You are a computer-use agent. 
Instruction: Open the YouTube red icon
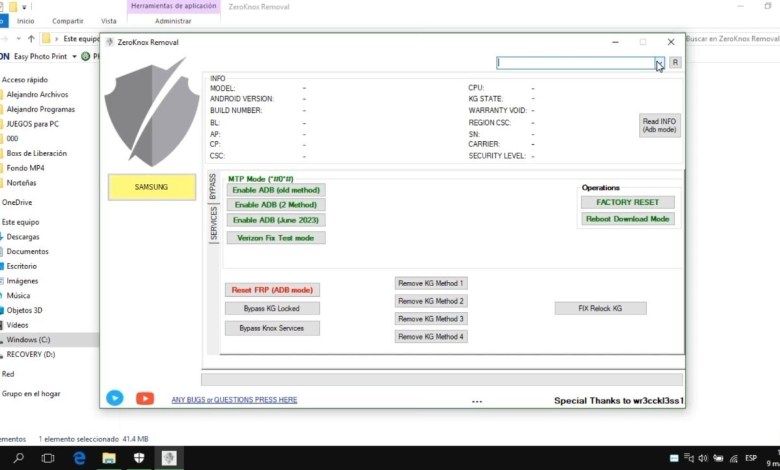point(145,398)
